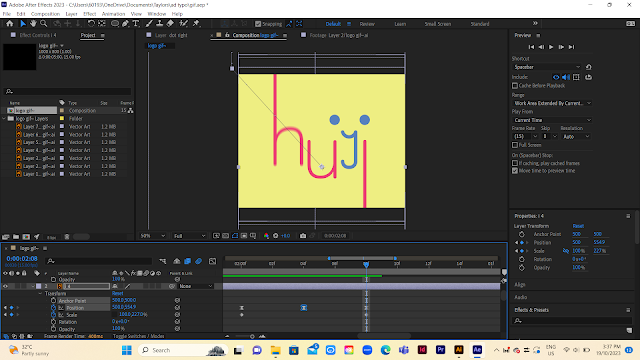Uncheck 'Move time to preview time'
This screenshot has height=360, width=640.
(515, 171)
